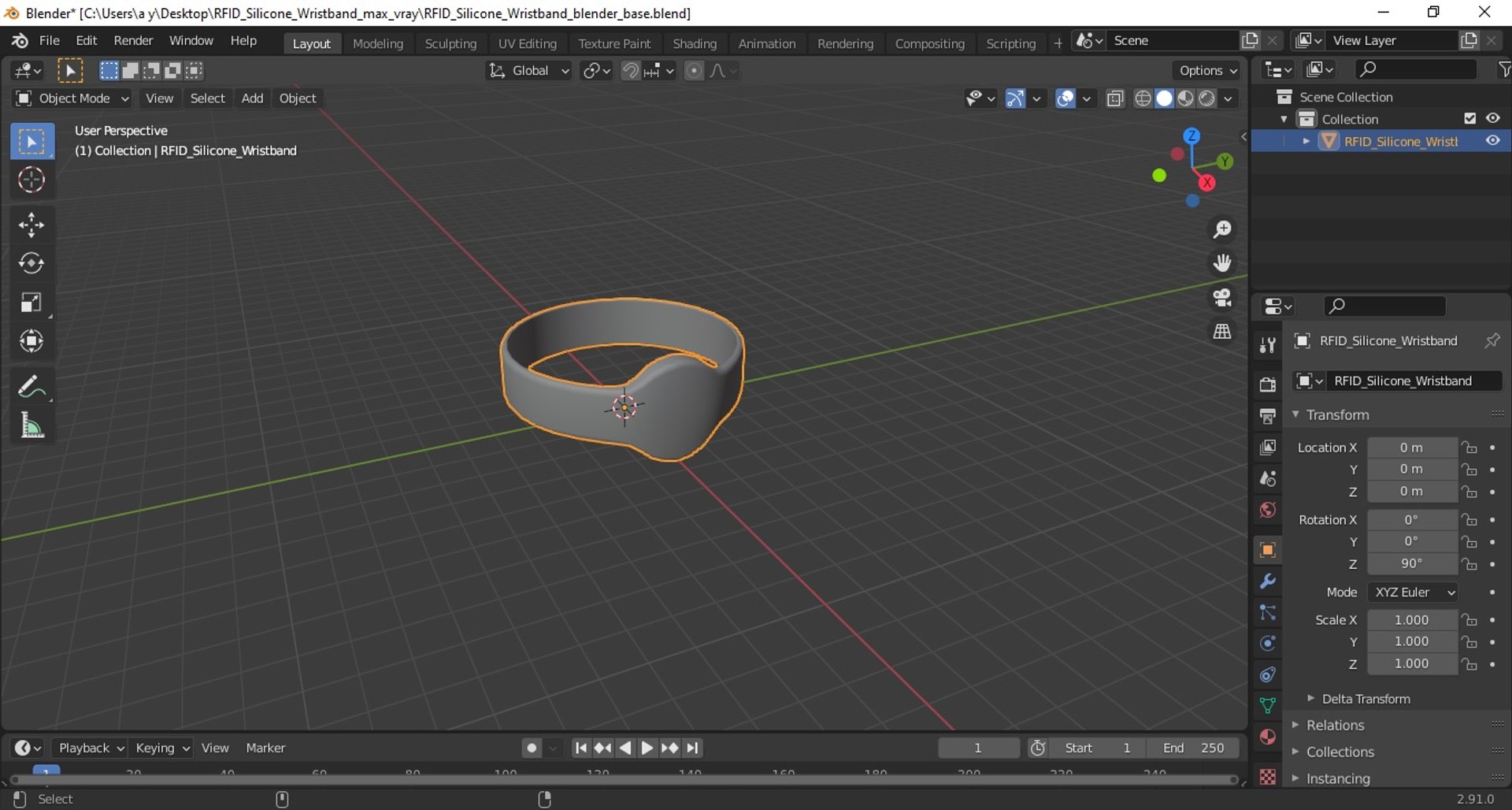Viewport: 1512px width, 810px height.
Task: Toggle Rotation Z lock icon
Action: click(x=1469, y=564)
